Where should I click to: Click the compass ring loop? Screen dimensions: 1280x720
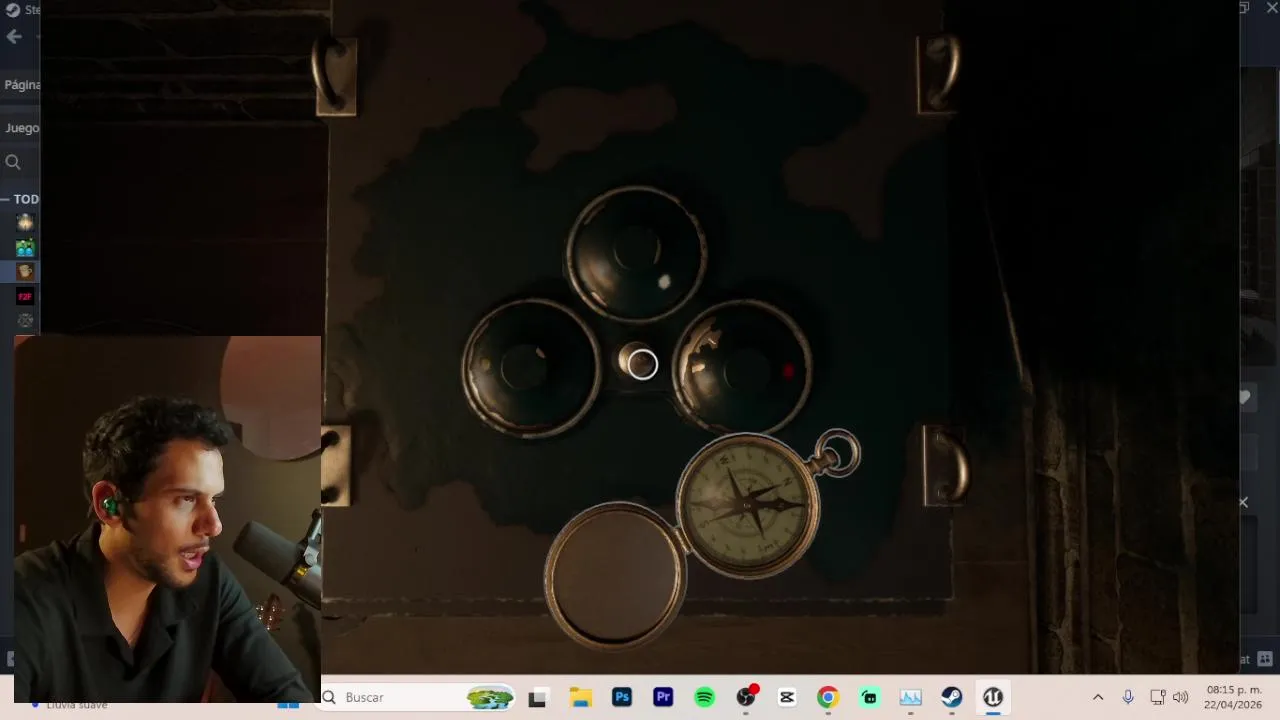pyautogui.click(x=838, y=452)
